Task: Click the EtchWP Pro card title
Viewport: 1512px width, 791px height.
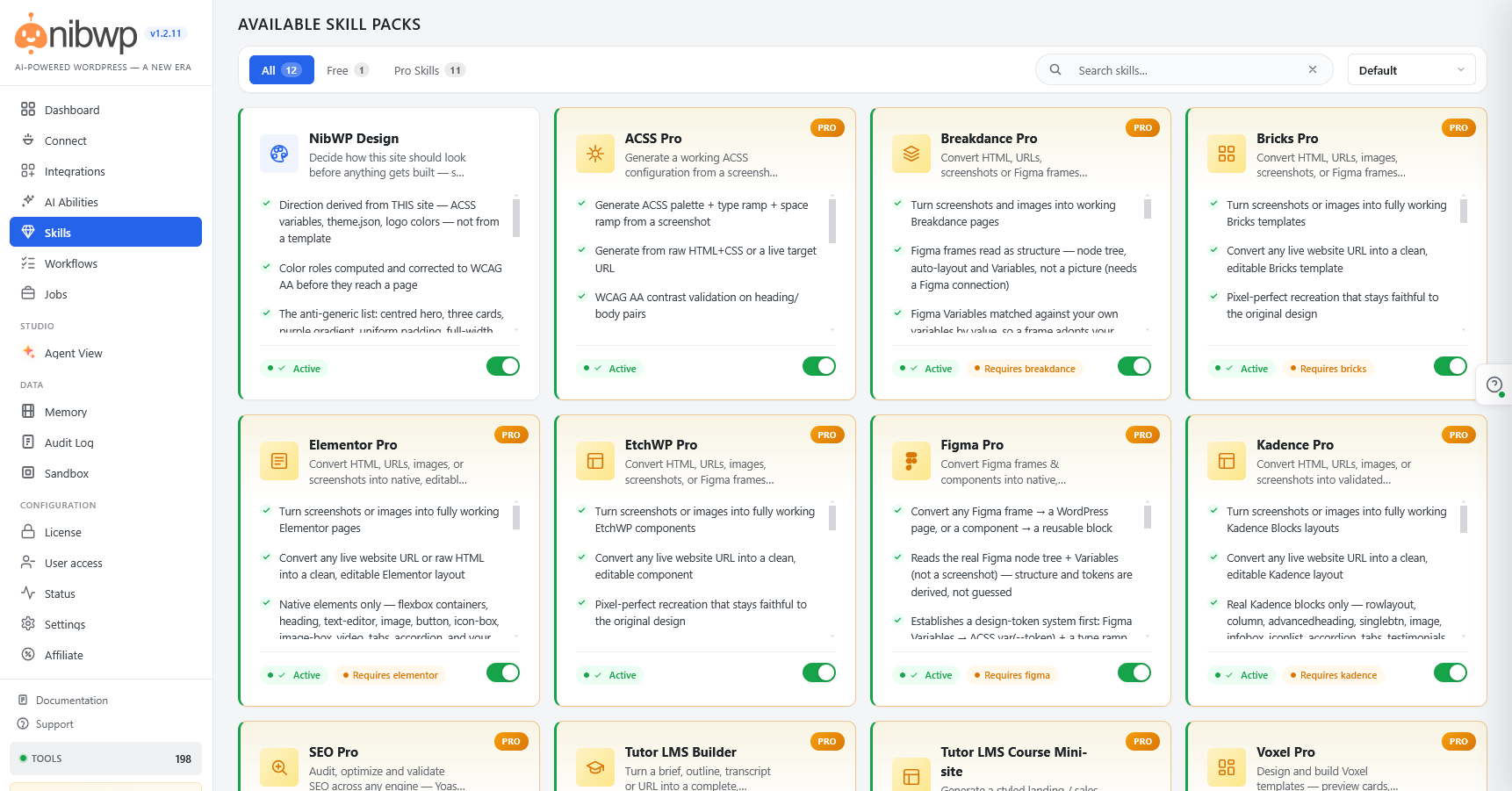Action: 661,445
